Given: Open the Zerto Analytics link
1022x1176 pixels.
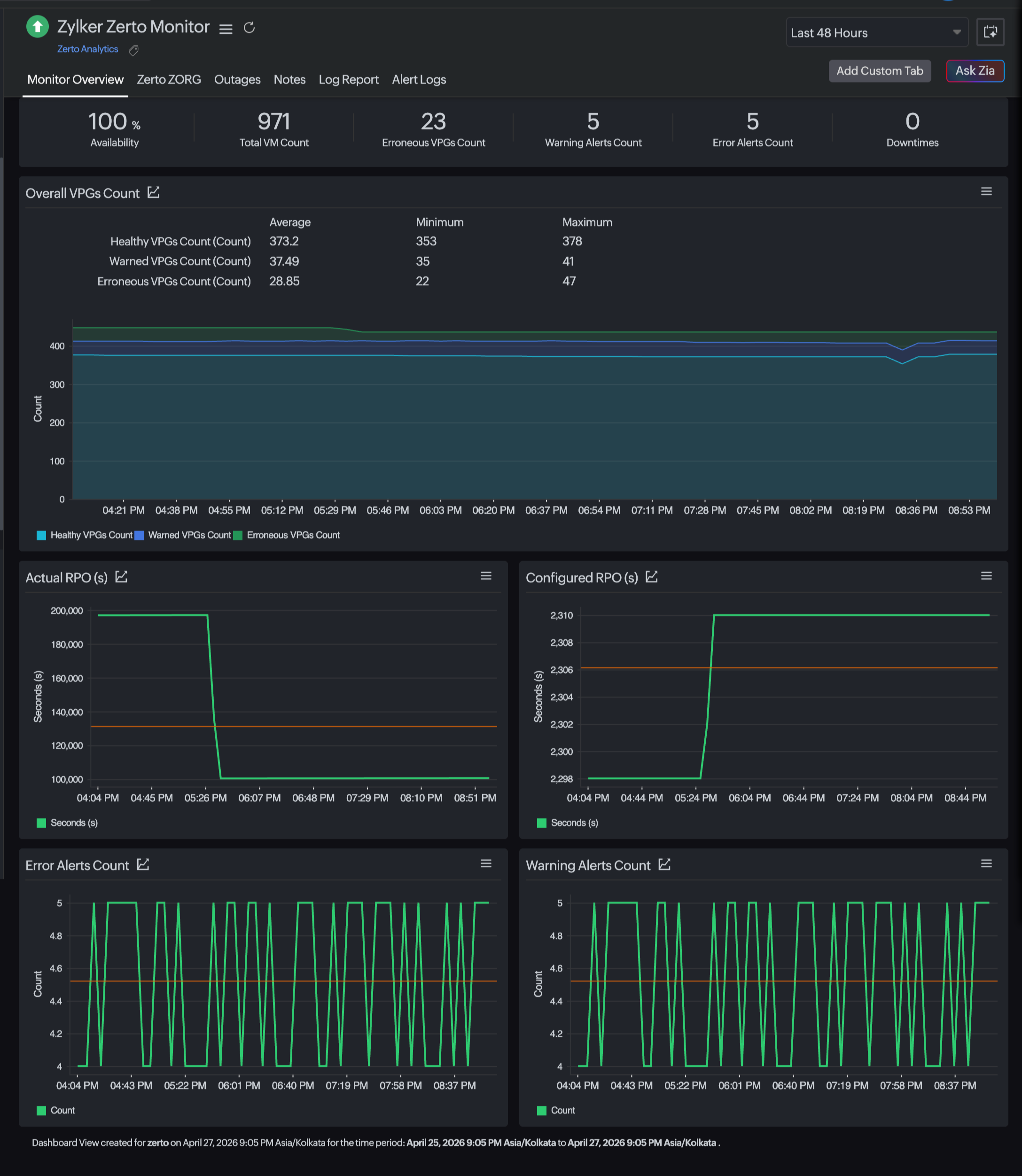Looking at the screenshot, I should point(87,49).
